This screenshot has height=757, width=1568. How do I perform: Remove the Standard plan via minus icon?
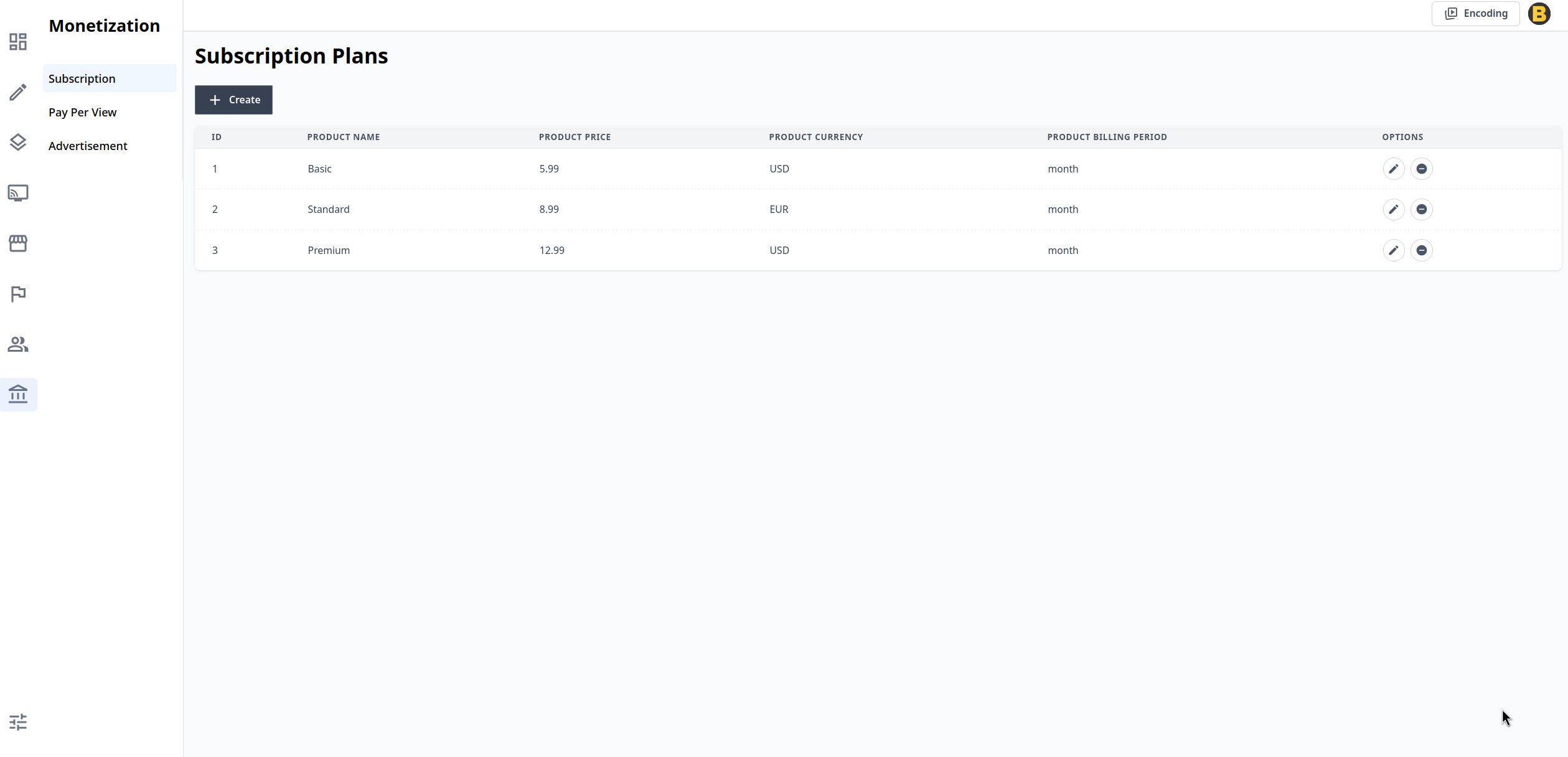pyautogui.click(x=1422, y=209)
